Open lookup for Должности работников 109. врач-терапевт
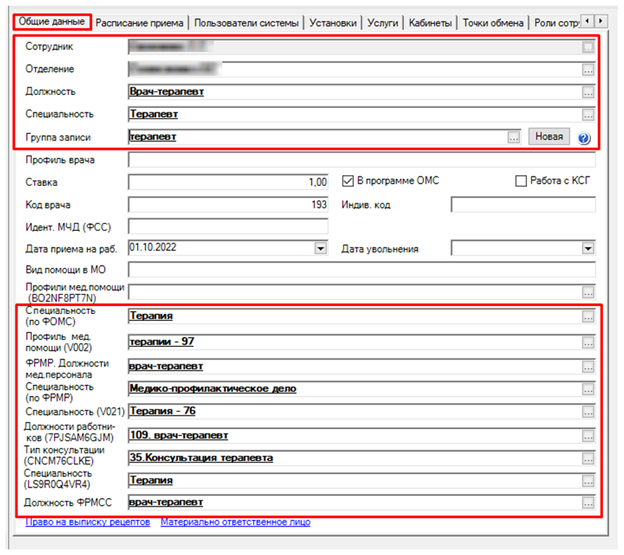The width and height of the screenshot is (624, 555). coord(588,436)
